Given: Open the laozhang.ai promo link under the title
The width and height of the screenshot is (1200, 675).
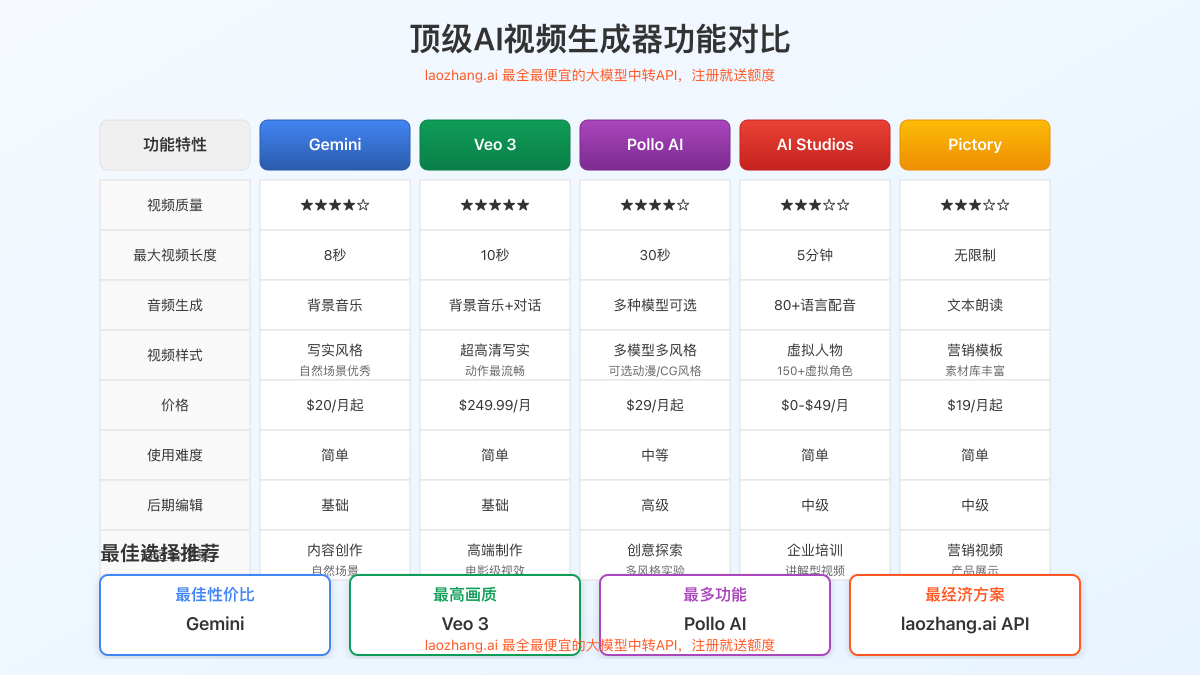Looking at the screenshot, I should click(600, 75).
